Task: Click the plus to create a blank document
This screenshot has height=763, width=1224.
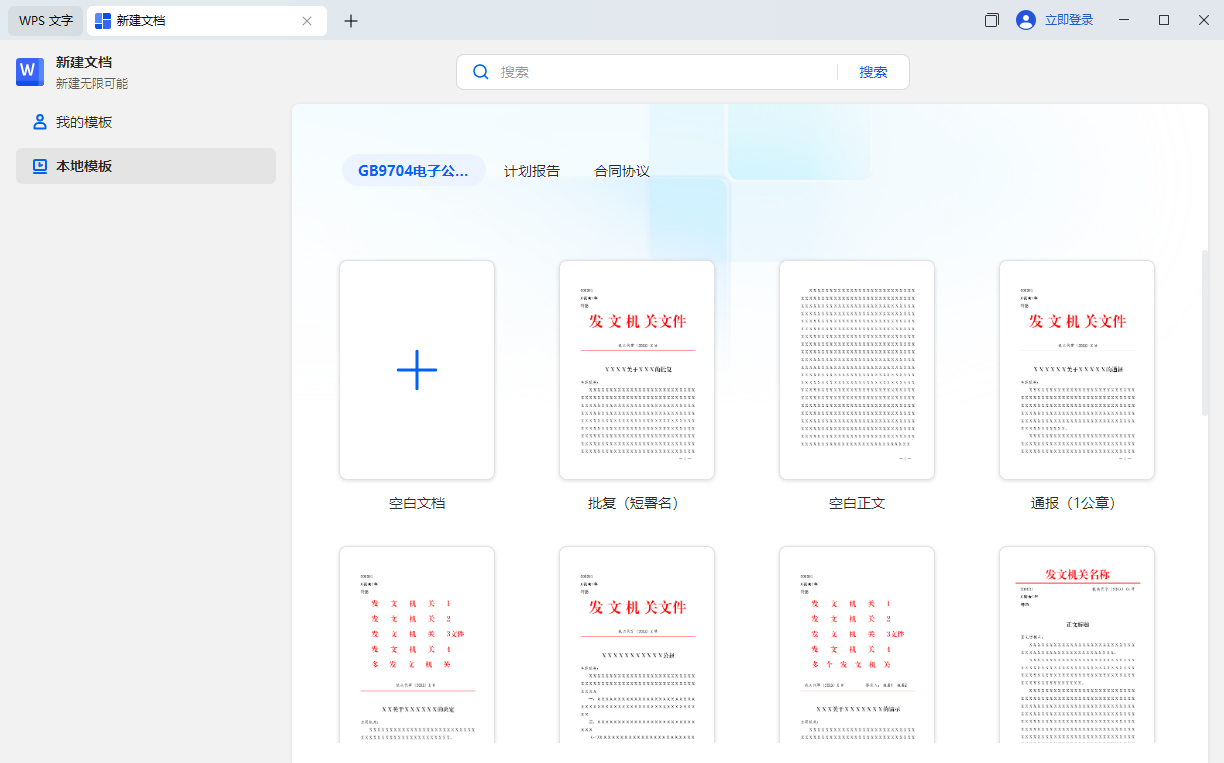Action: click(416, 369)
